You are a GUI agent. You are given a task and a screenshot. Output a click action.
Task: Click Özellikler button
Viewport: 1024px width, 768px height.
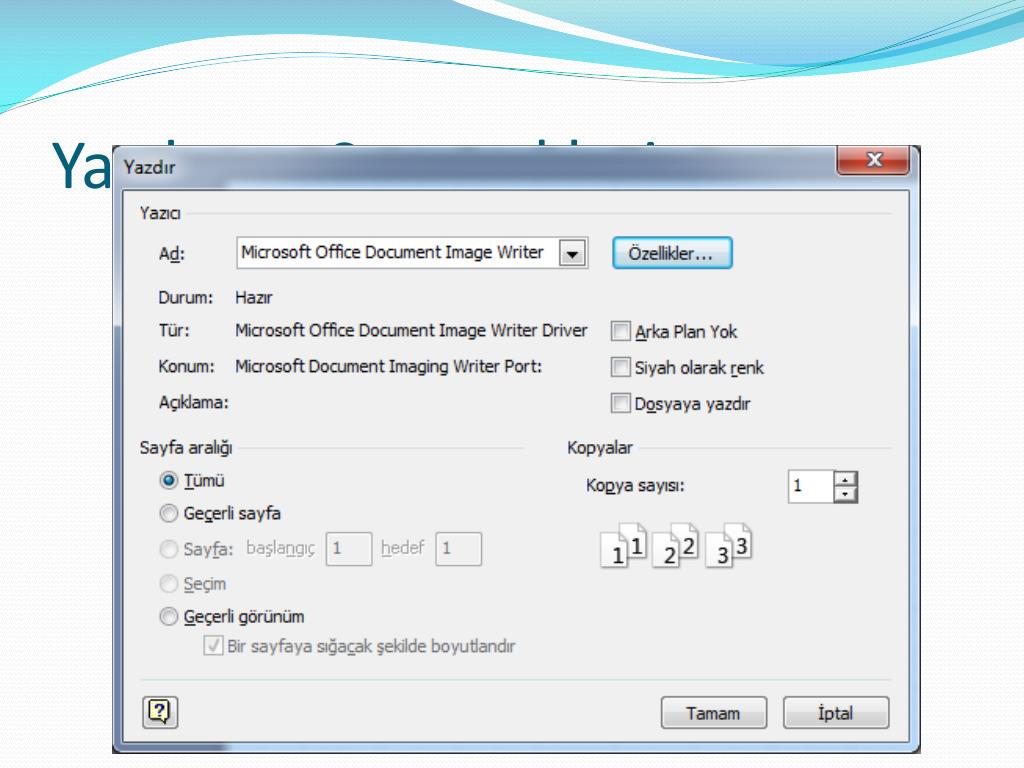pos(672,253)
